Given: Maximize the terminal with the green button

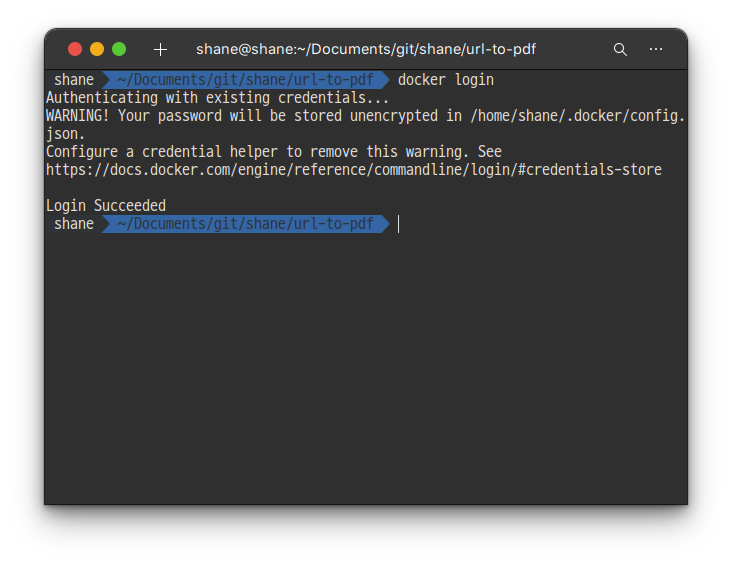Looking at the screenshot, I should click(119, 49).
